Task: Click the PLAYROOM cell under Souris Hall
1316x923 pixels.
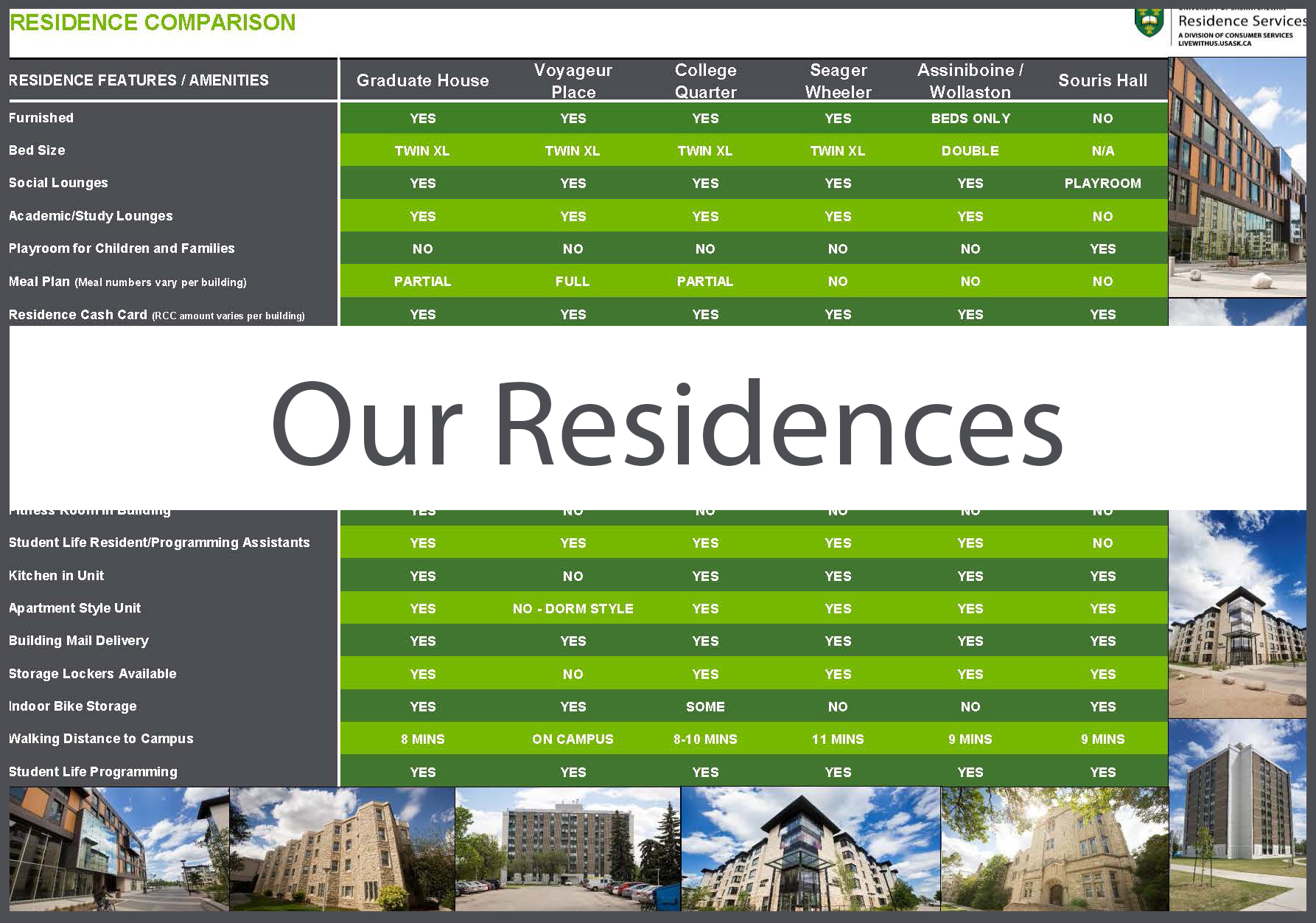Action: point(1103,183)
